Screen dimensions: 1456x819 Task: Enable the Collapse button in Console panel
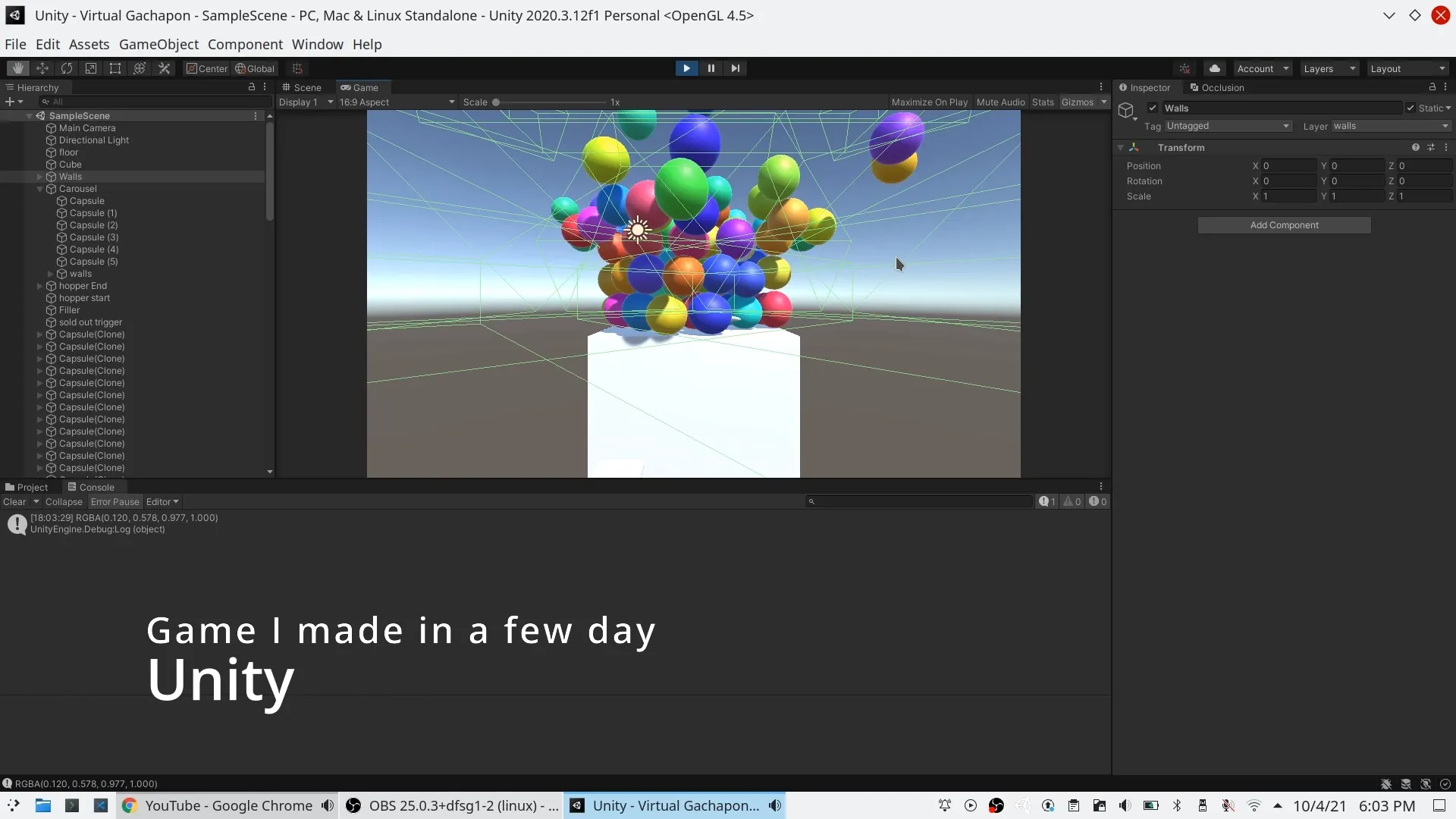click(x=62, y=501)
